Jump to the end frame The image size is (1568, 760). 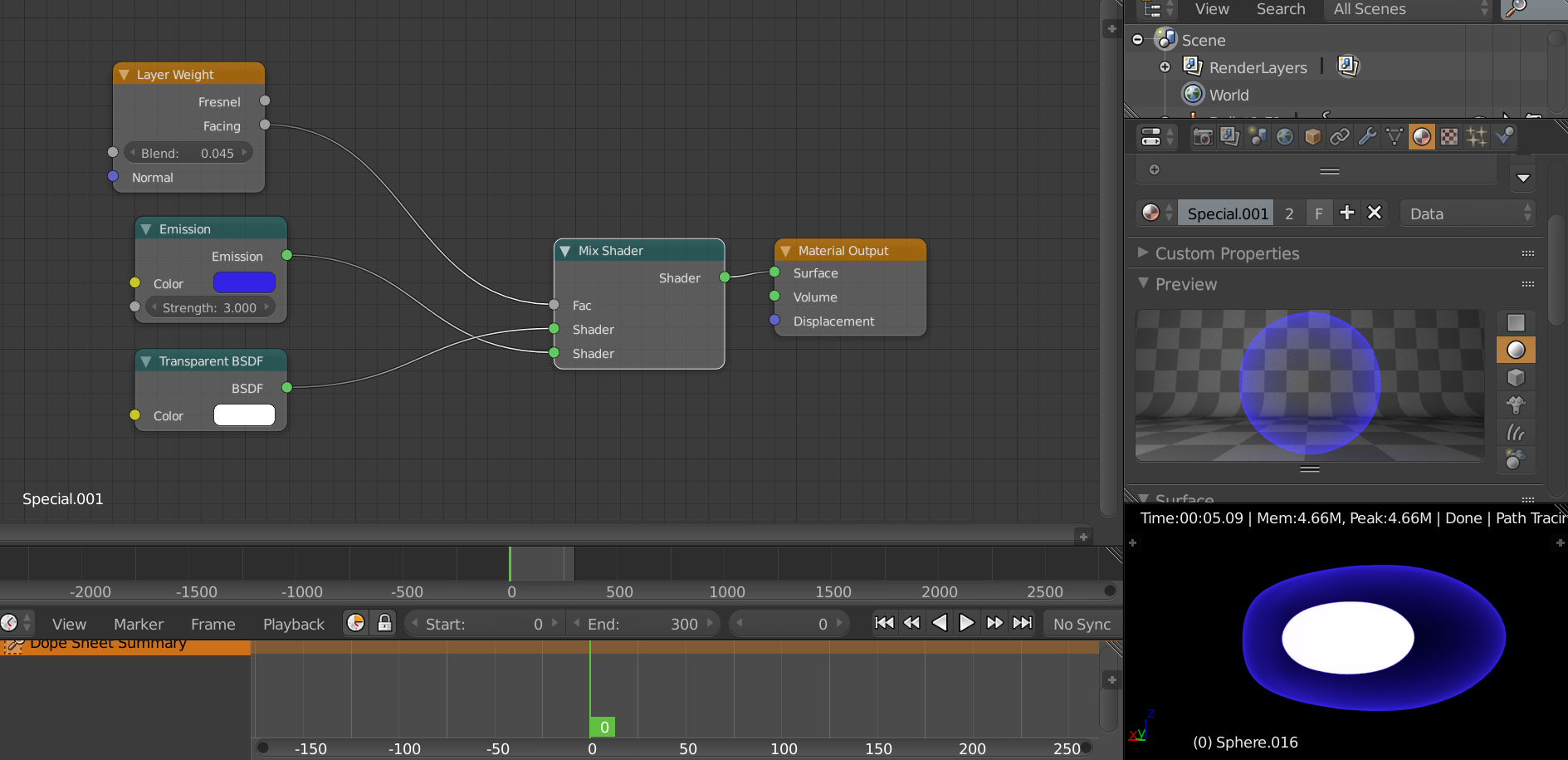tap(1023, 623)
